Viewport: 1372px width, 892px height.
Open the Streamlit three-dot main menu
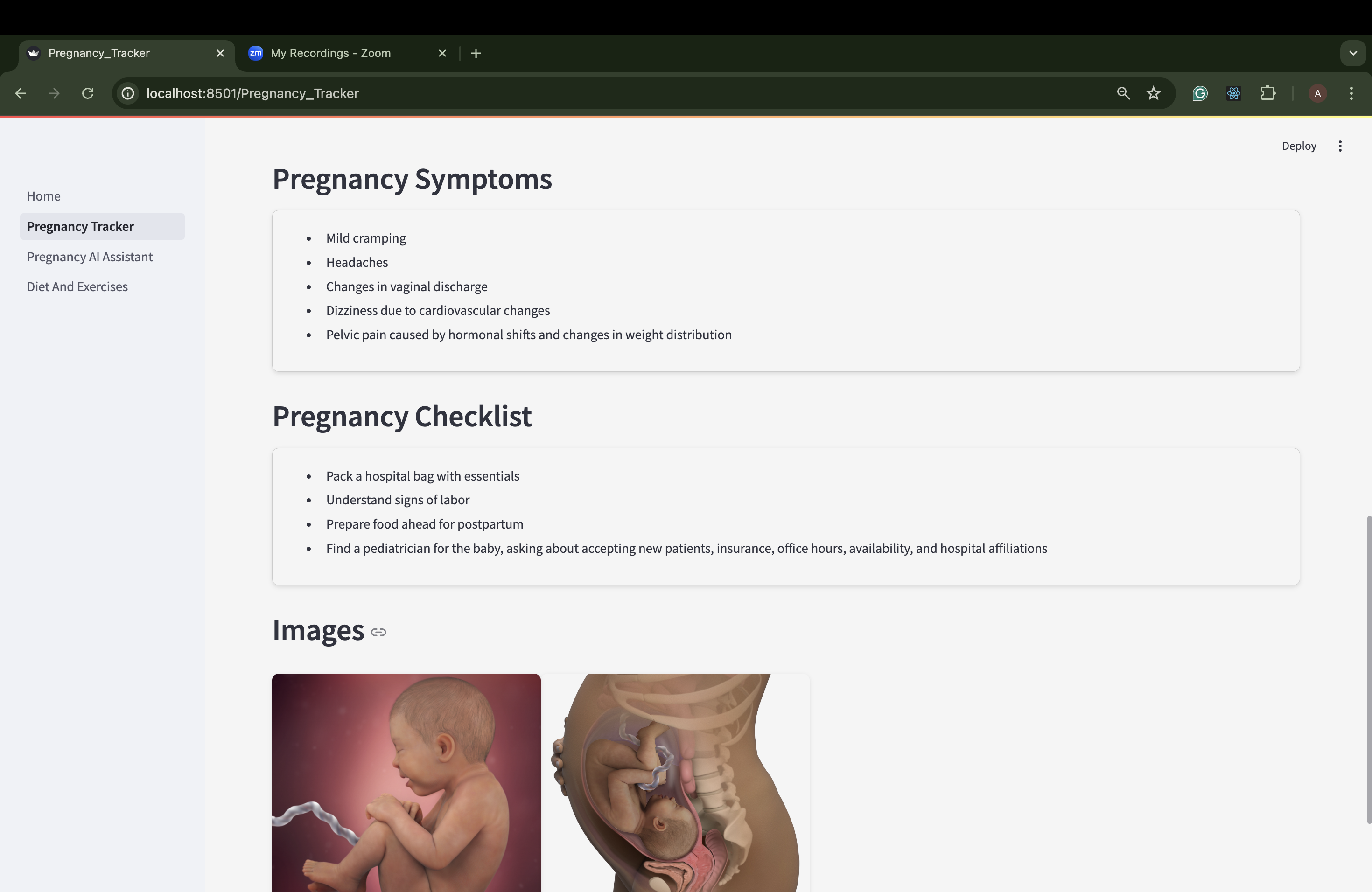pos(1340,146)
